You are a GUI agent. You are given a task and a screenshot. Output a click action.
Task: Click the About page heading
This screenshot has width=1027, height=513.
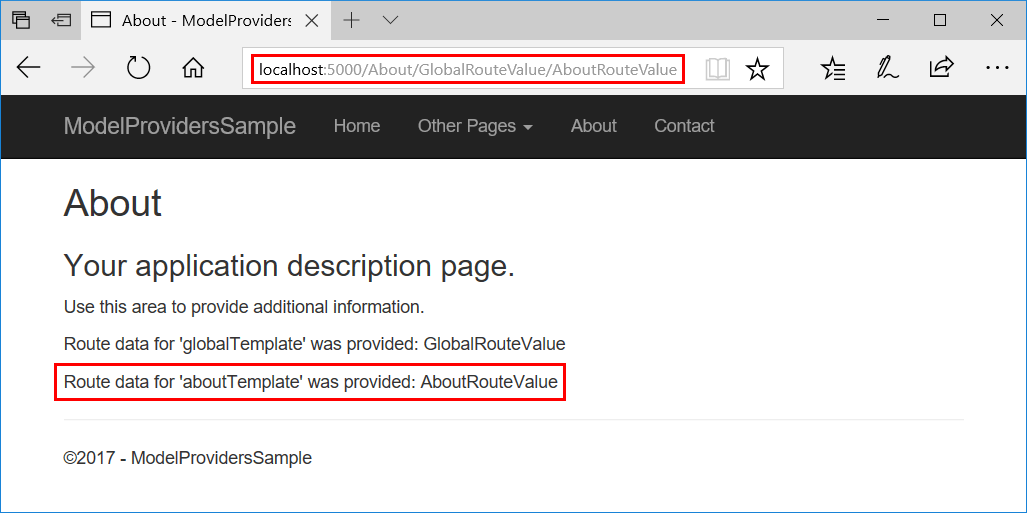(x=113, y=202)
